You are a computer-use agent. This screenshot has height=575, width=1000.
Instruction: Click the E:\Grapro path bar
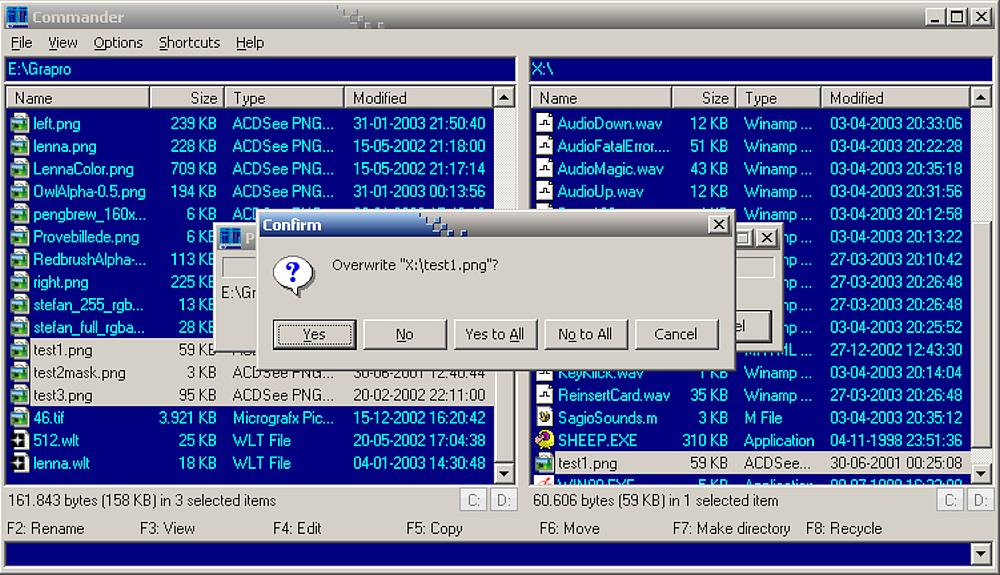pos(260,69)
